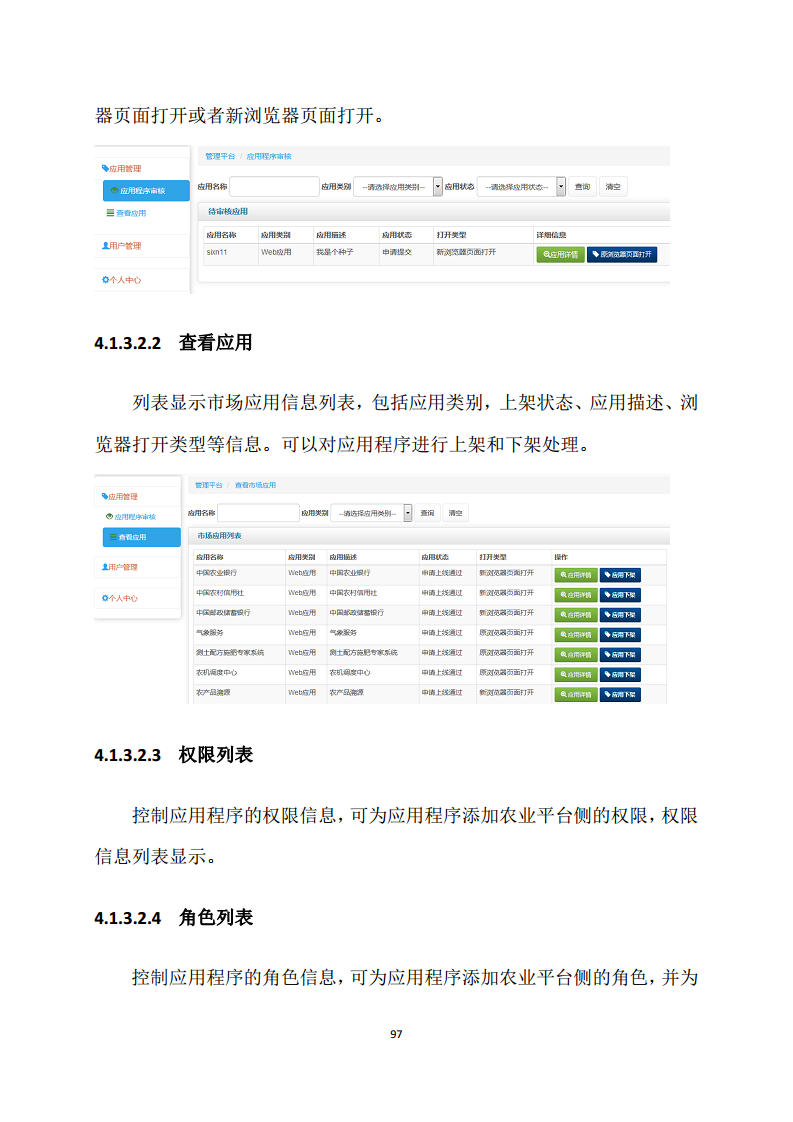Screen dimensions: 793x1122
Task: Click the 中国农业银行 name cell
Action: click(x=239, y=573)
